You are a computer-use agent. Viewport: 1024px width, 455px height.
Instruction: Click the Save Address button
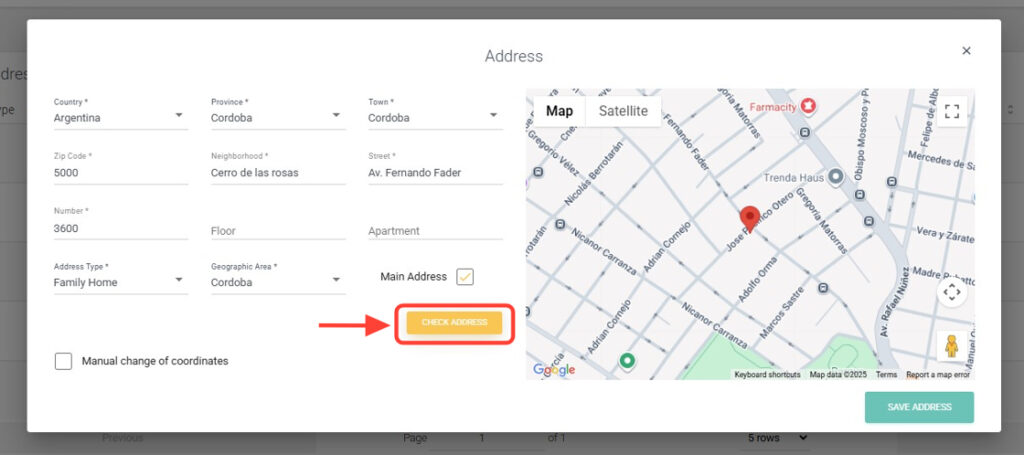[919, 407]
